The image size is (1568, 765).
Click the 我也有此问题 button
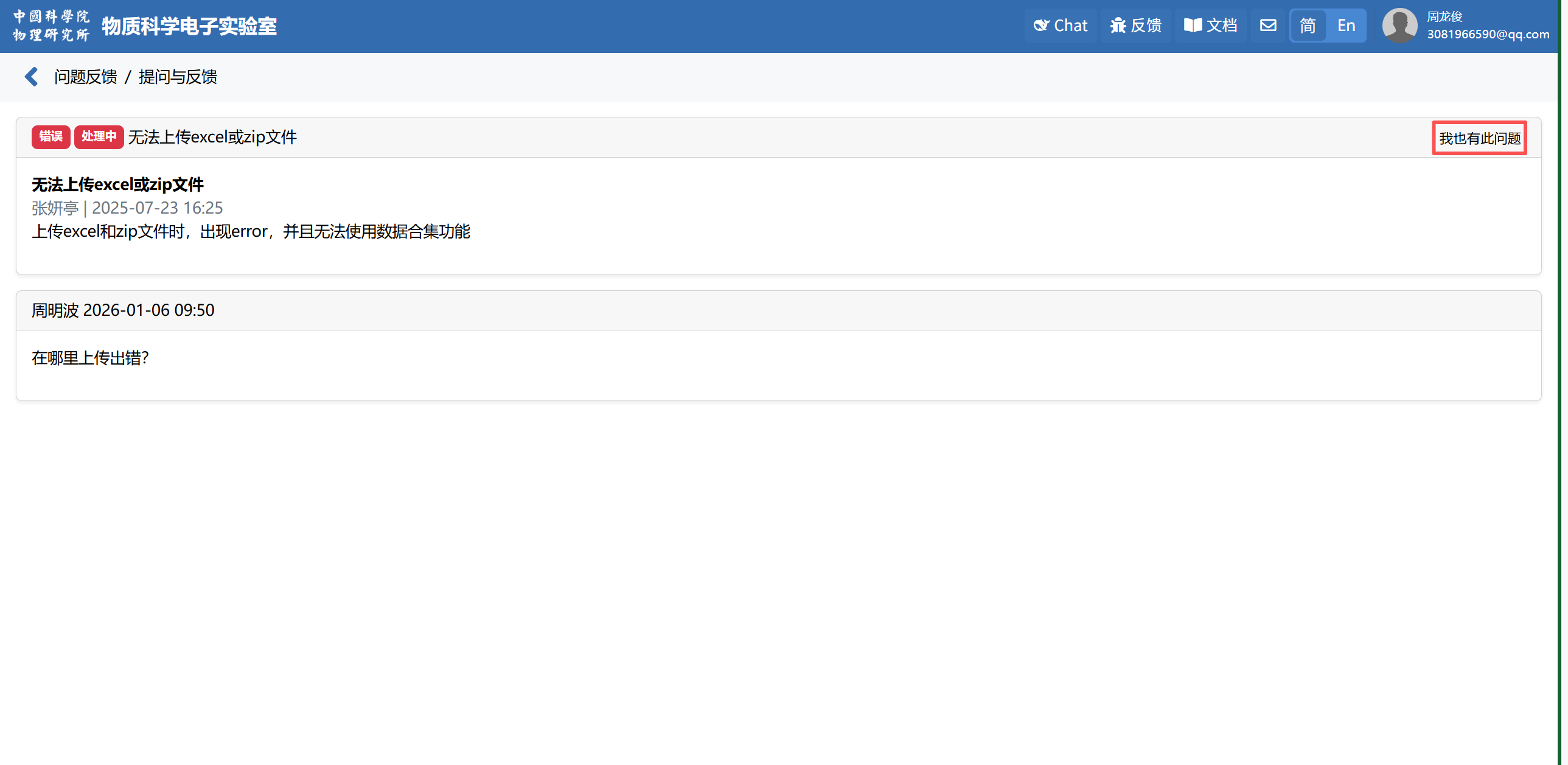1479,139
